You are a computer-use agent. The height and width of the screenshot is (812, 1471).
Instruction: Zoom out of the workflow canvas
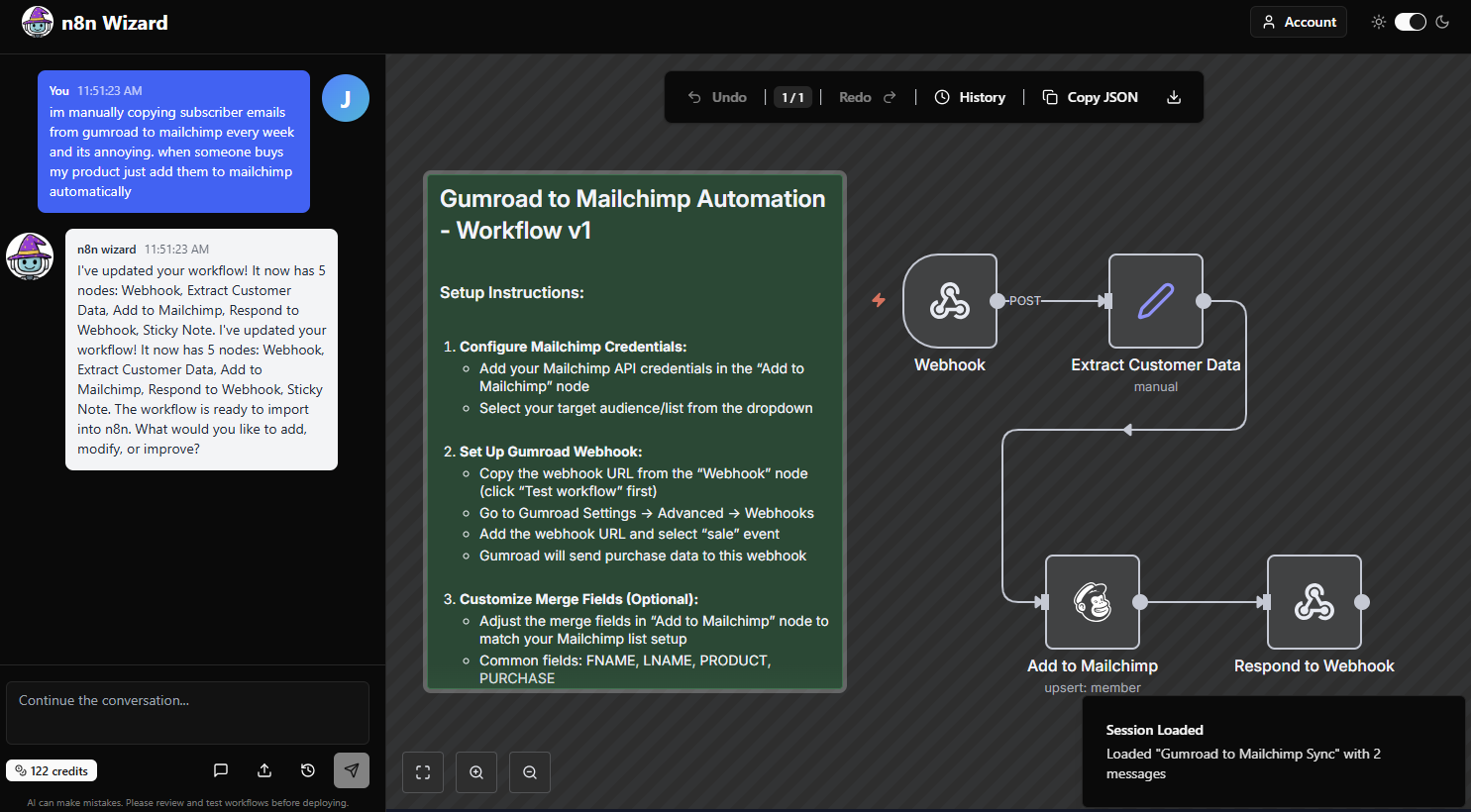tap(530, 771)
